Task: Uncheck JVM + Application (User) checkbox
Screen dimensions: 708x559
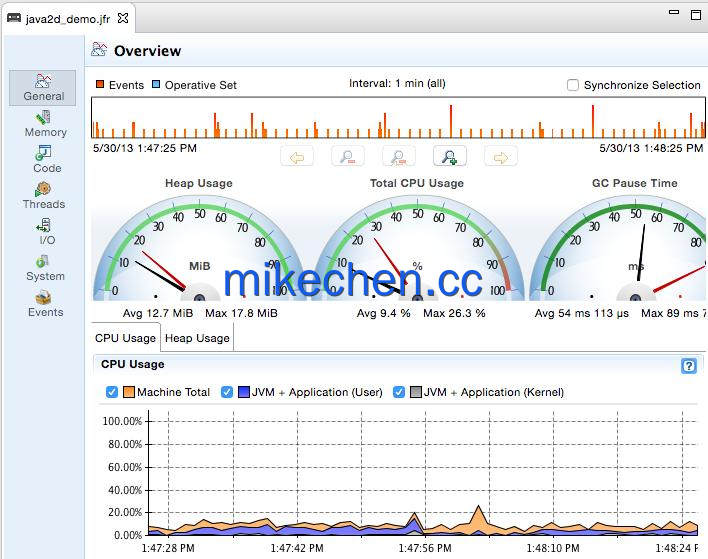Action: (x=227, y=392)
